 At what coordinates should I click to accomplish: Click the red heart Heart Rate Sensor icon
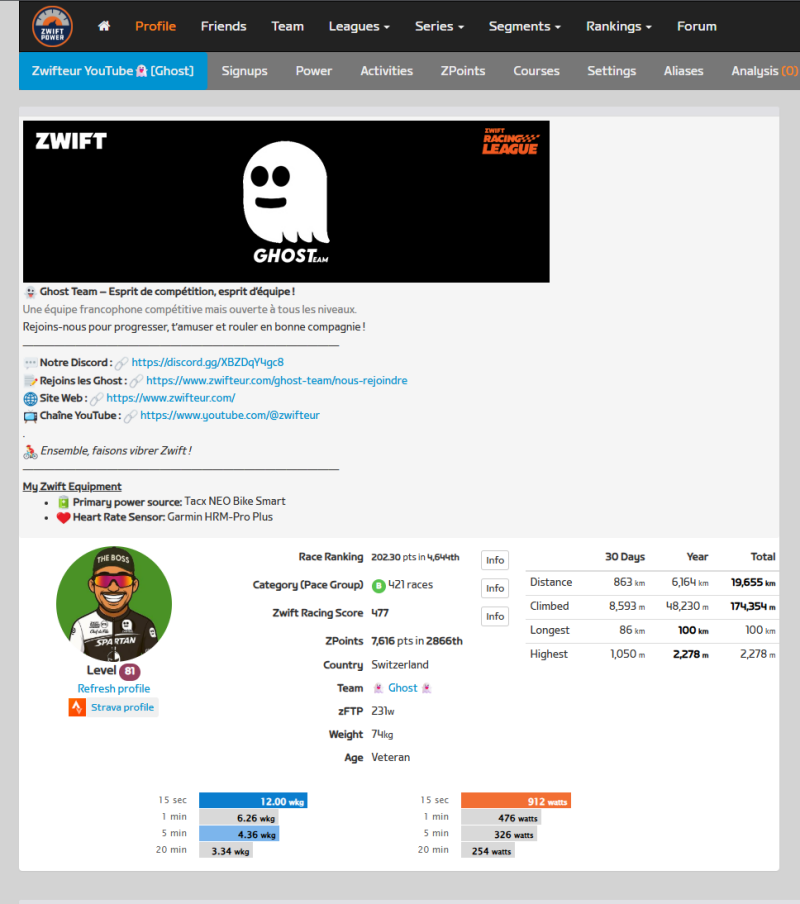[x=63, y=518]
